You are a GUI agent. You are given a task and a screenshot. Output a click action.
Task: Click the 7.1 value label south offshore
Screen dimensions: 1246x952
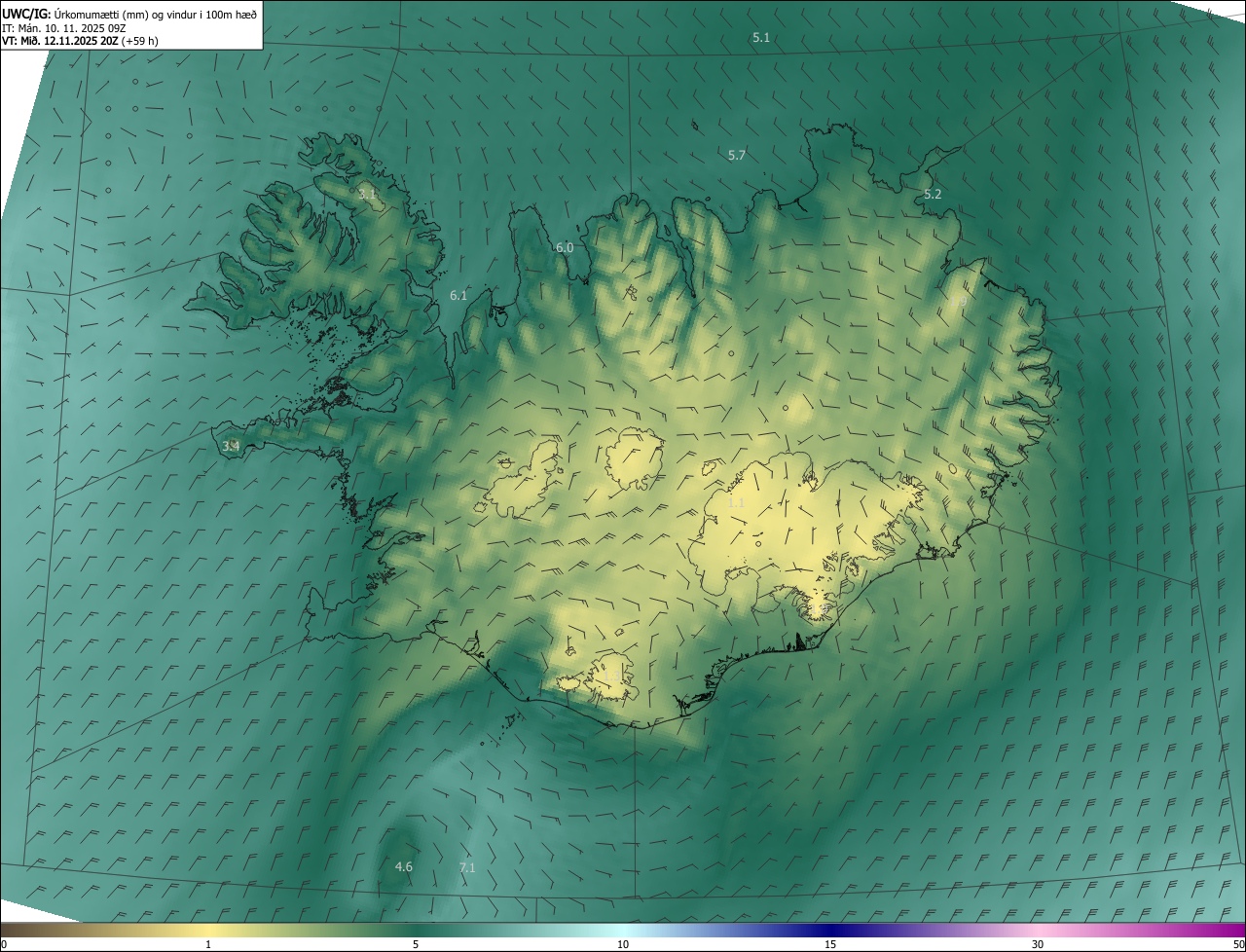[467, 867]
